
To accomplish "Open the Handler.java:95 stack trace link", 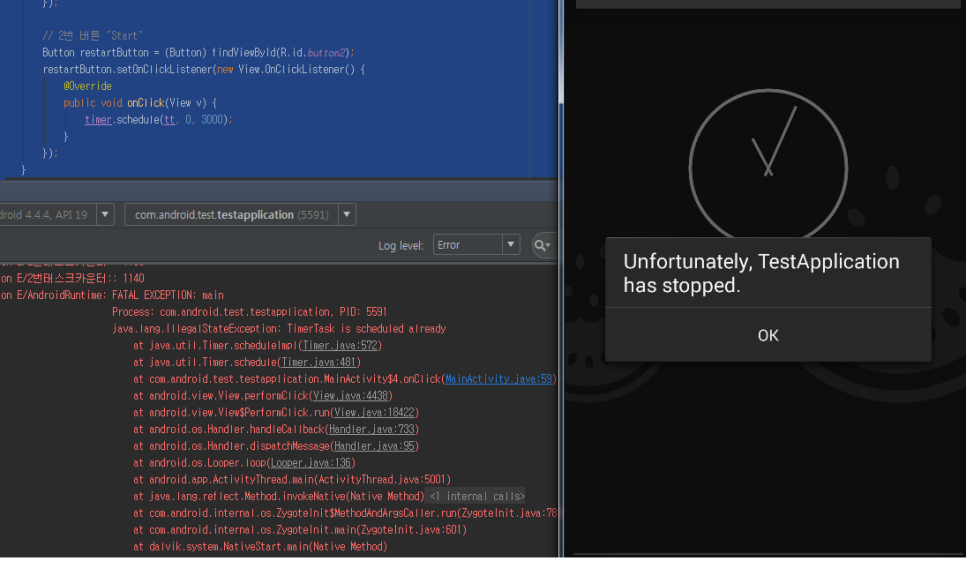I will [375, 446].
